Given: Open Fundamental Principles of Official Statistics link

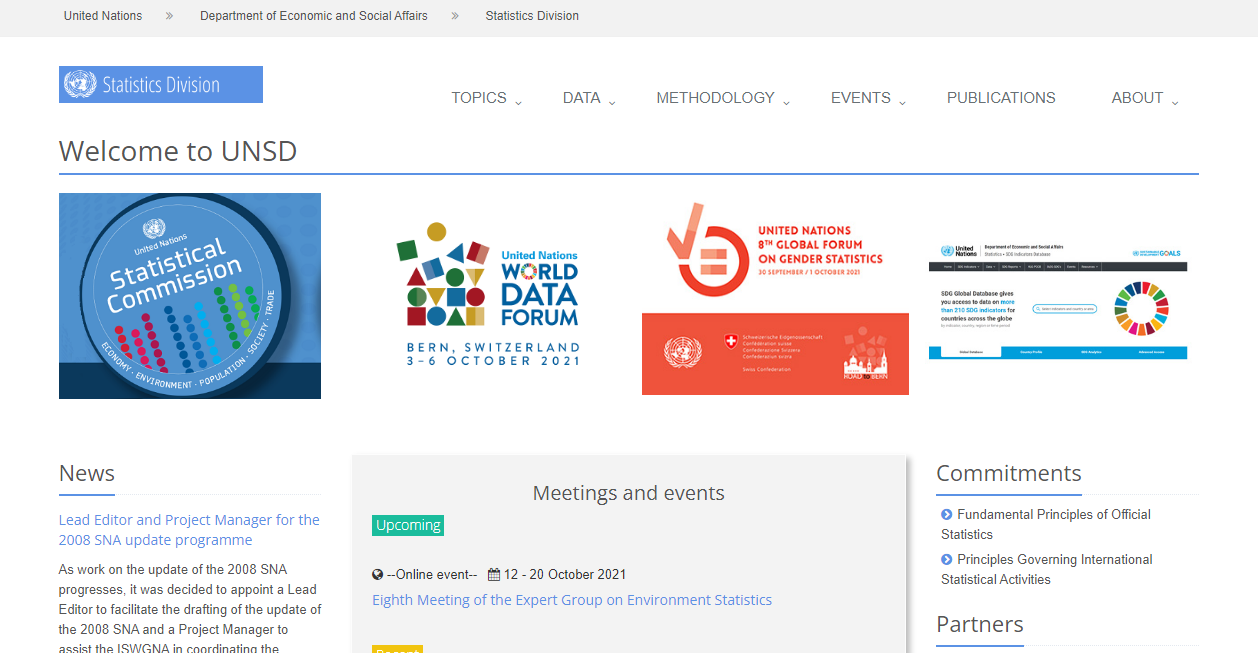Looking at the screenshot, I should (1046, 524).
